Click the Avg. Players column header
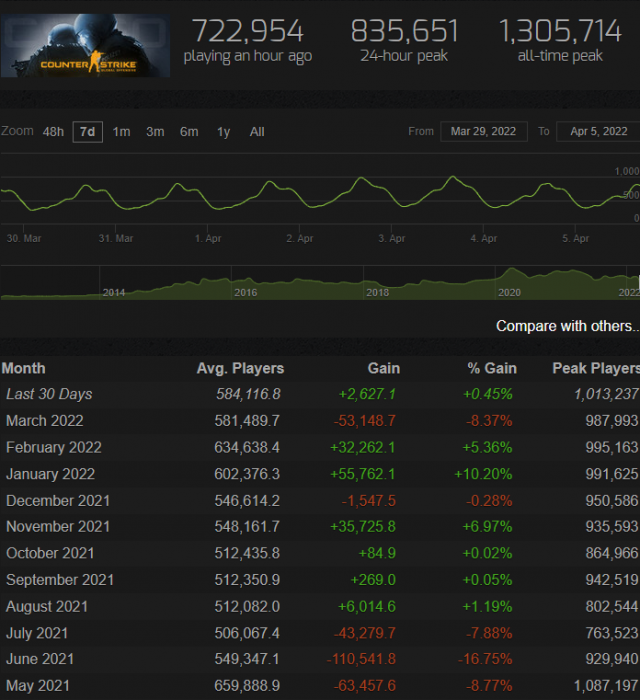Screen dimensions: 640x700 (240, 368)
